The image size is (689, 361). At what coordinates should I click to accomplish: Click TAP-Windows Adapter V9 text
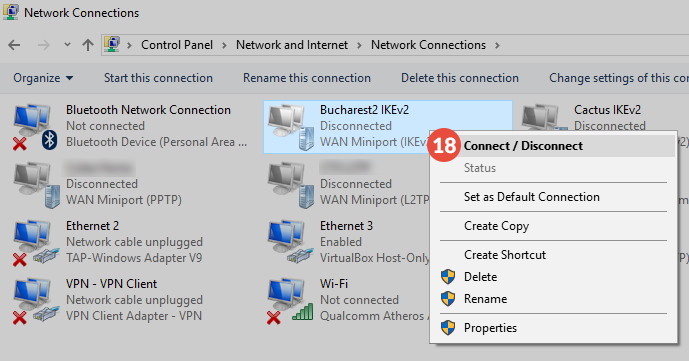pyautogui.click(x=134, y=258)
